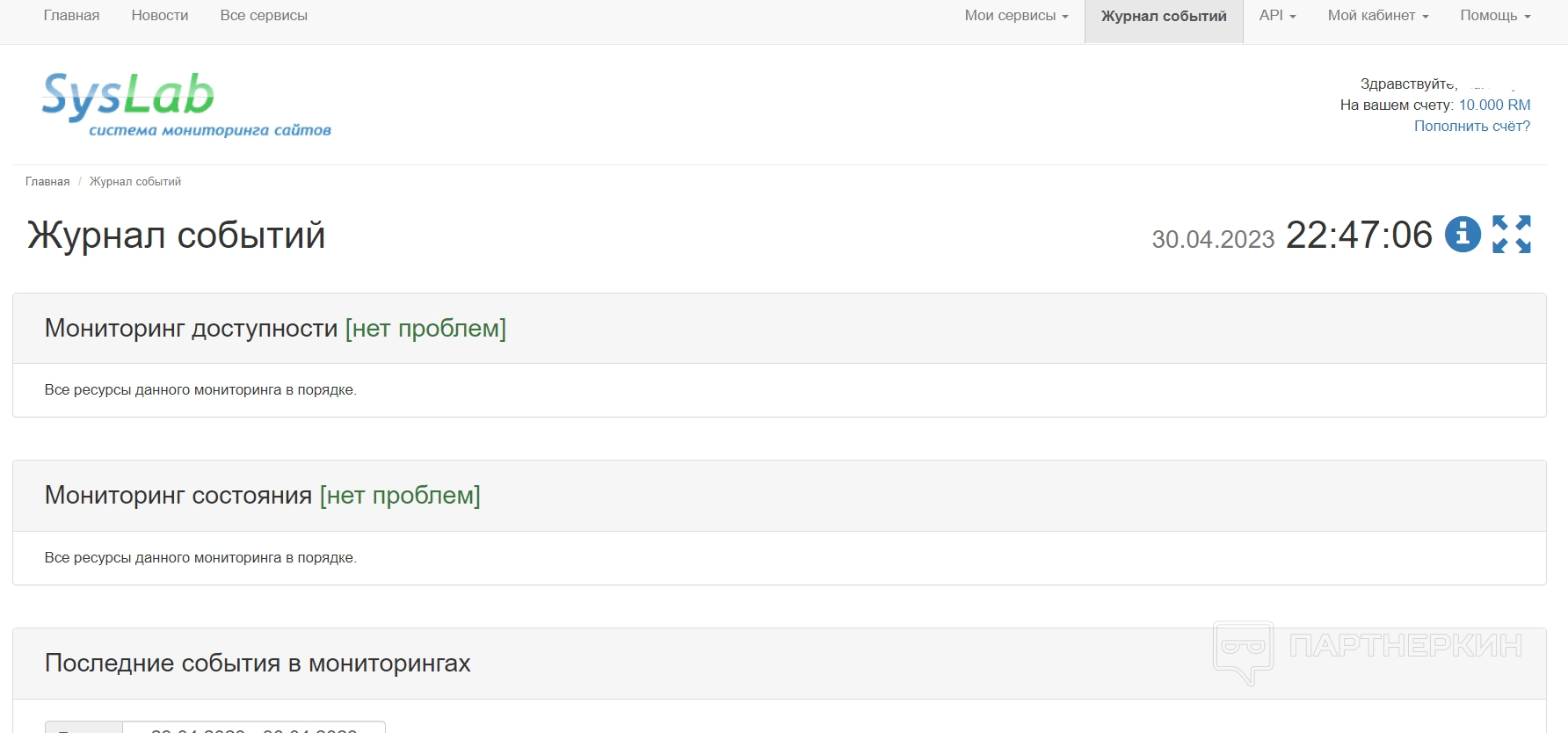Go to Главная in top navigation
Viewport: 1568px width, 733px height.
71,16
